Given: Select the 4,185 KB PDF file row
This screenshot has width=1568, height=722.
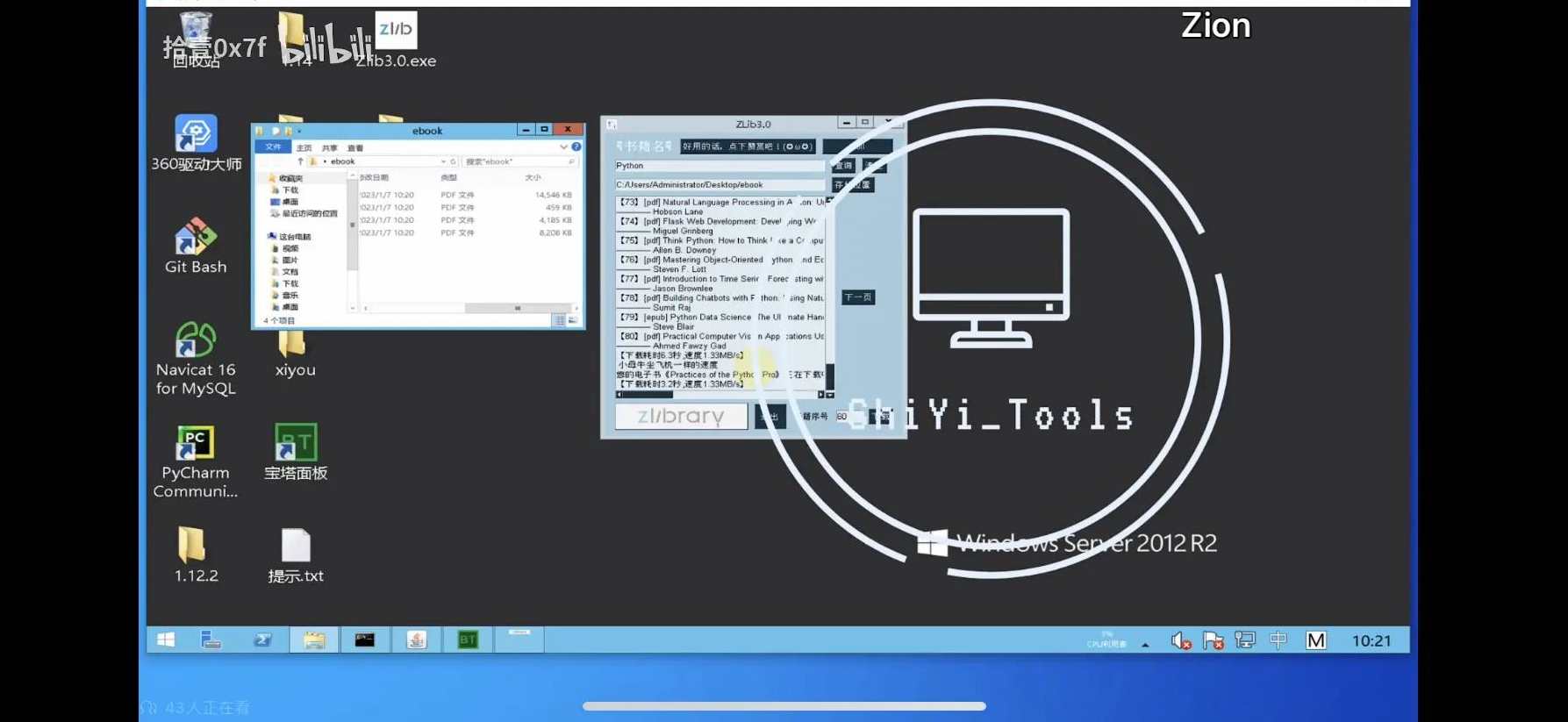Looking at the screenshot, I should point(466,220).
